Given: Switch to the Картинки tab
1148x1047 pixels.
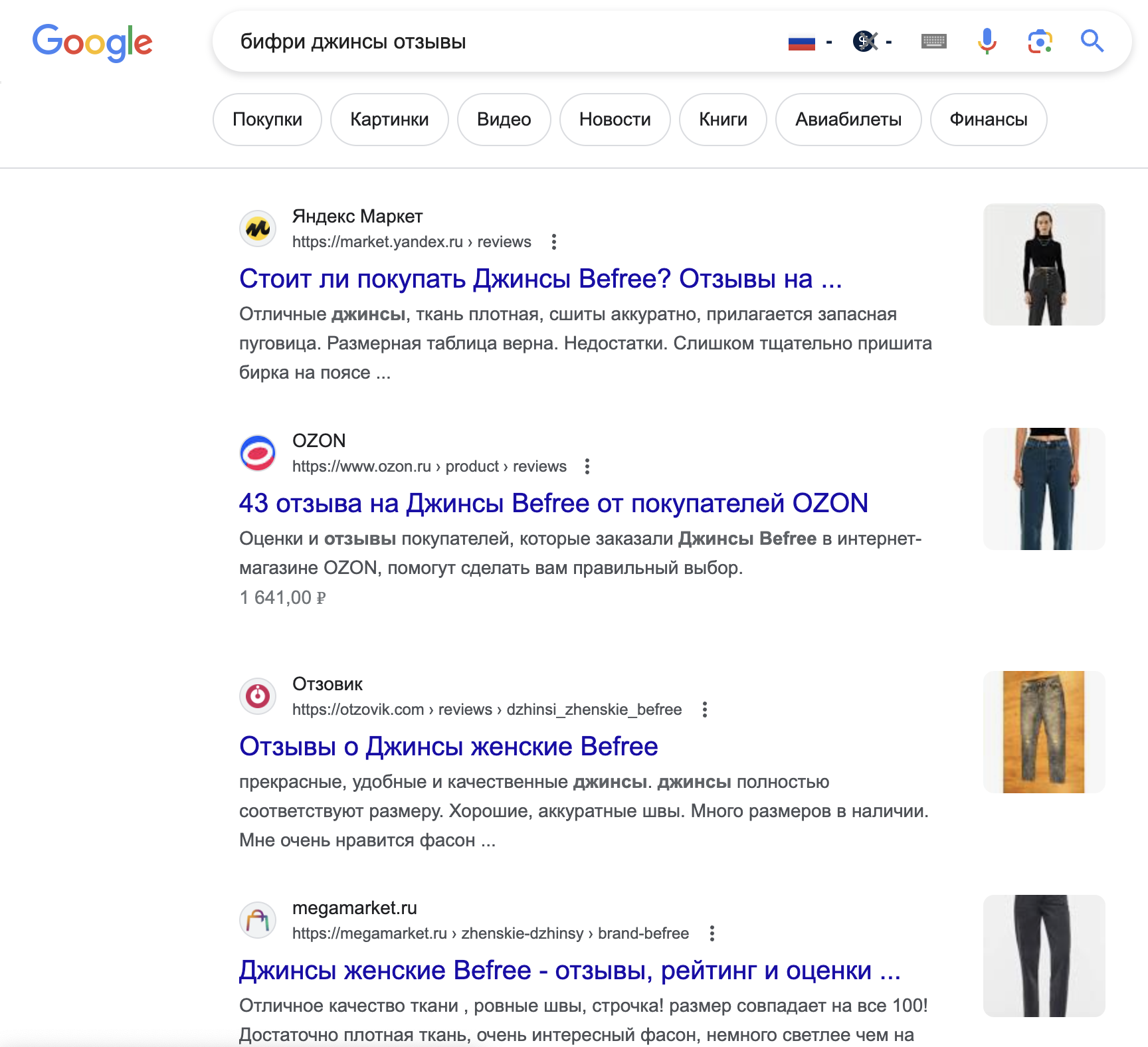Looking at the screenshot, I should click(389, 120).
